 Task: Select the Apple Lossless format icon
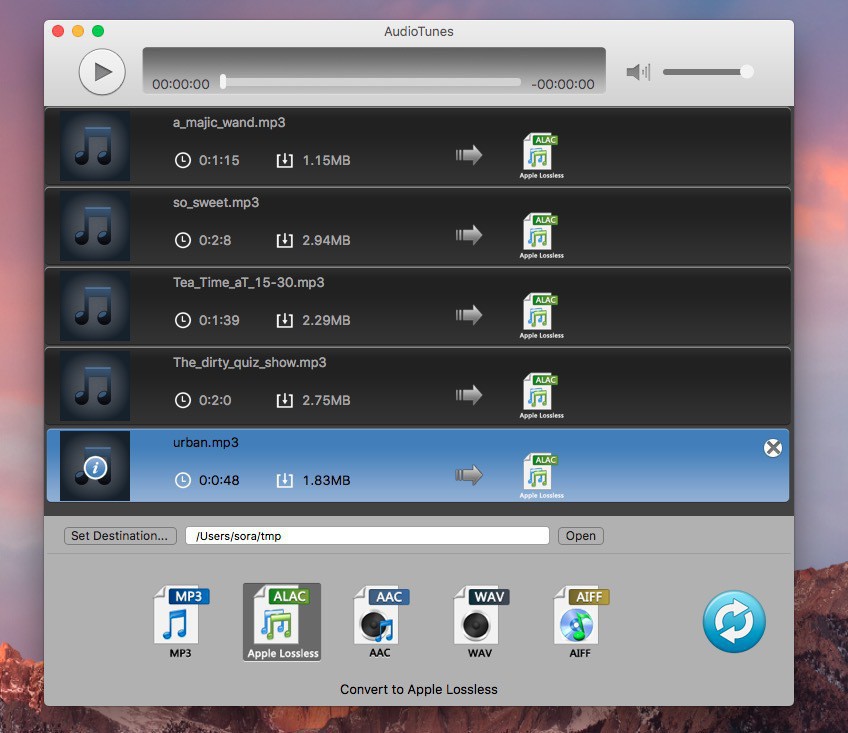[282, 622]
